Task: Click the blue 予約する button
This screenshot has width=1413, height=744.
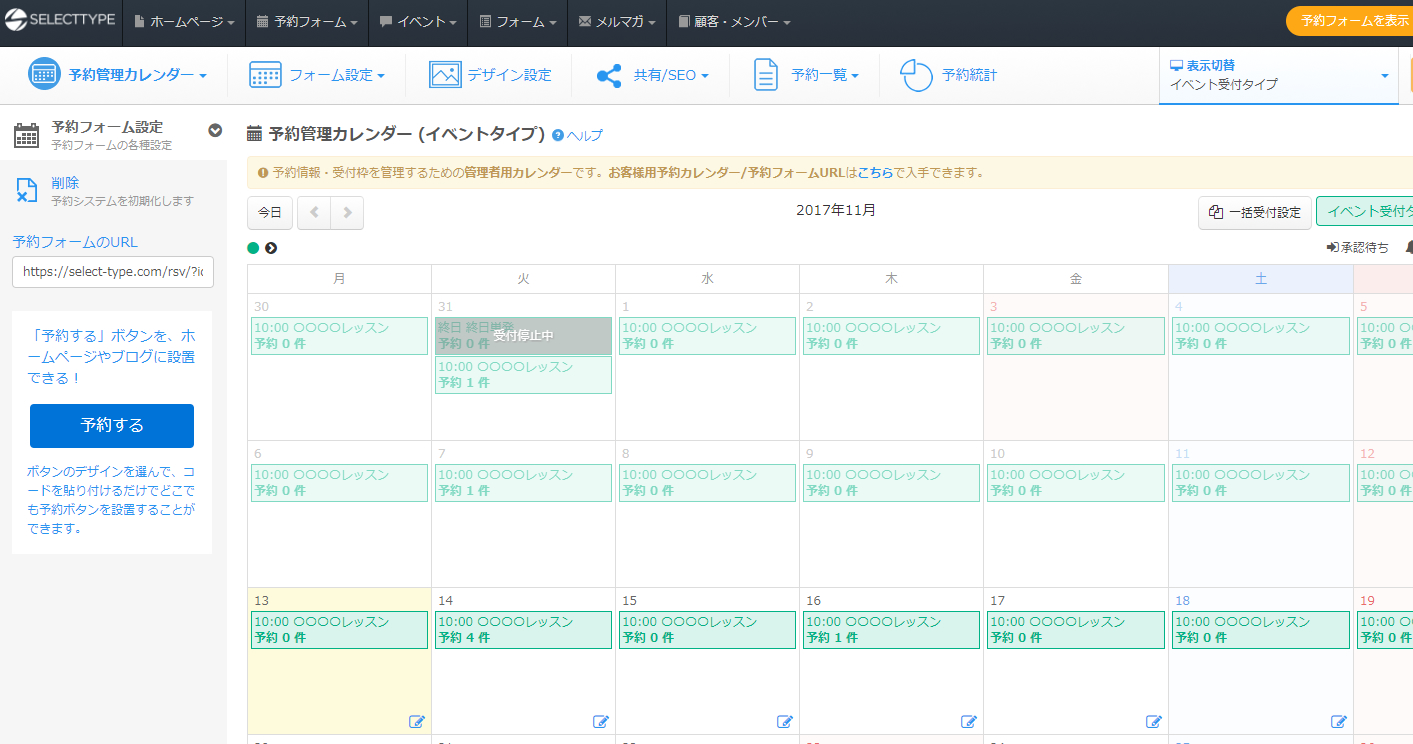Action: pos(112,426)
